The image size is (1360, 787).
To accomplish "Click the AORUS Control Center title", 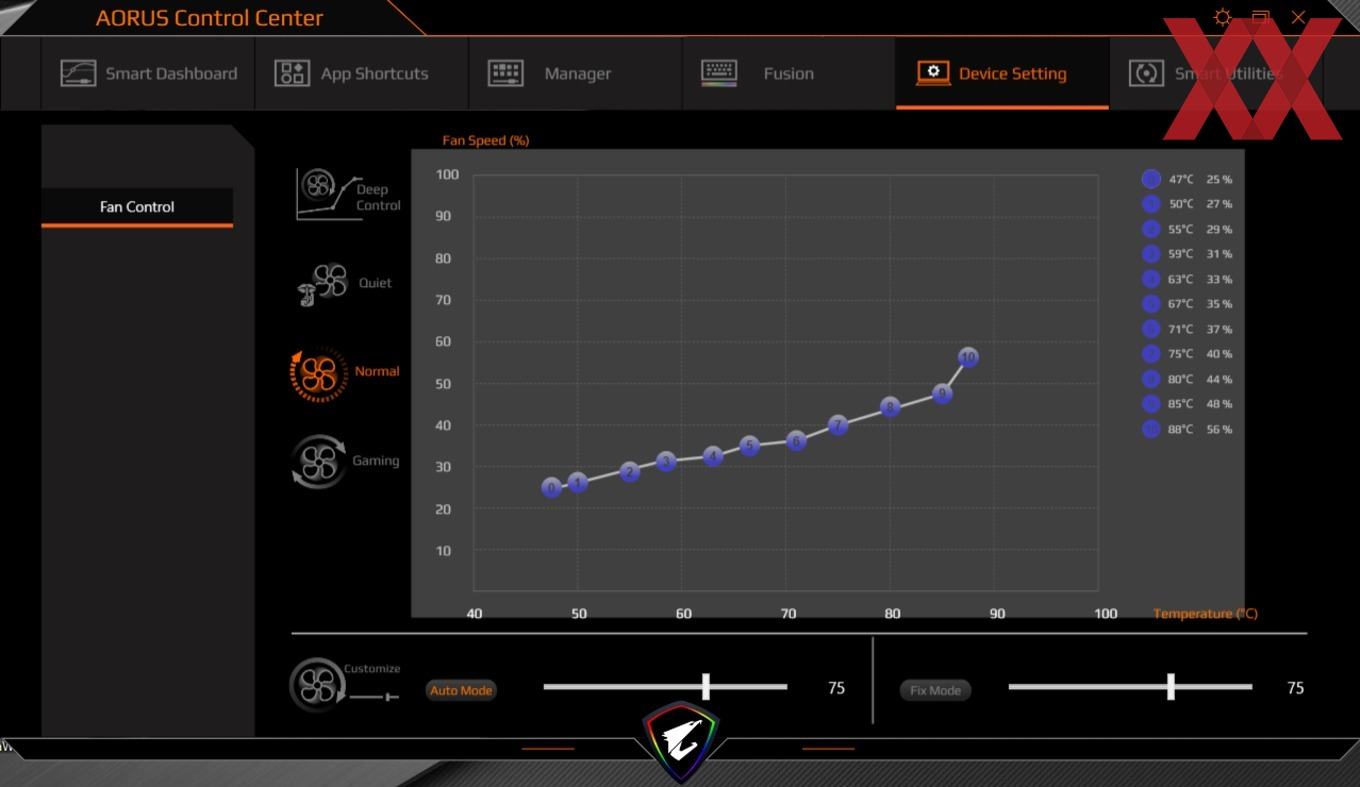I will 209,18.
